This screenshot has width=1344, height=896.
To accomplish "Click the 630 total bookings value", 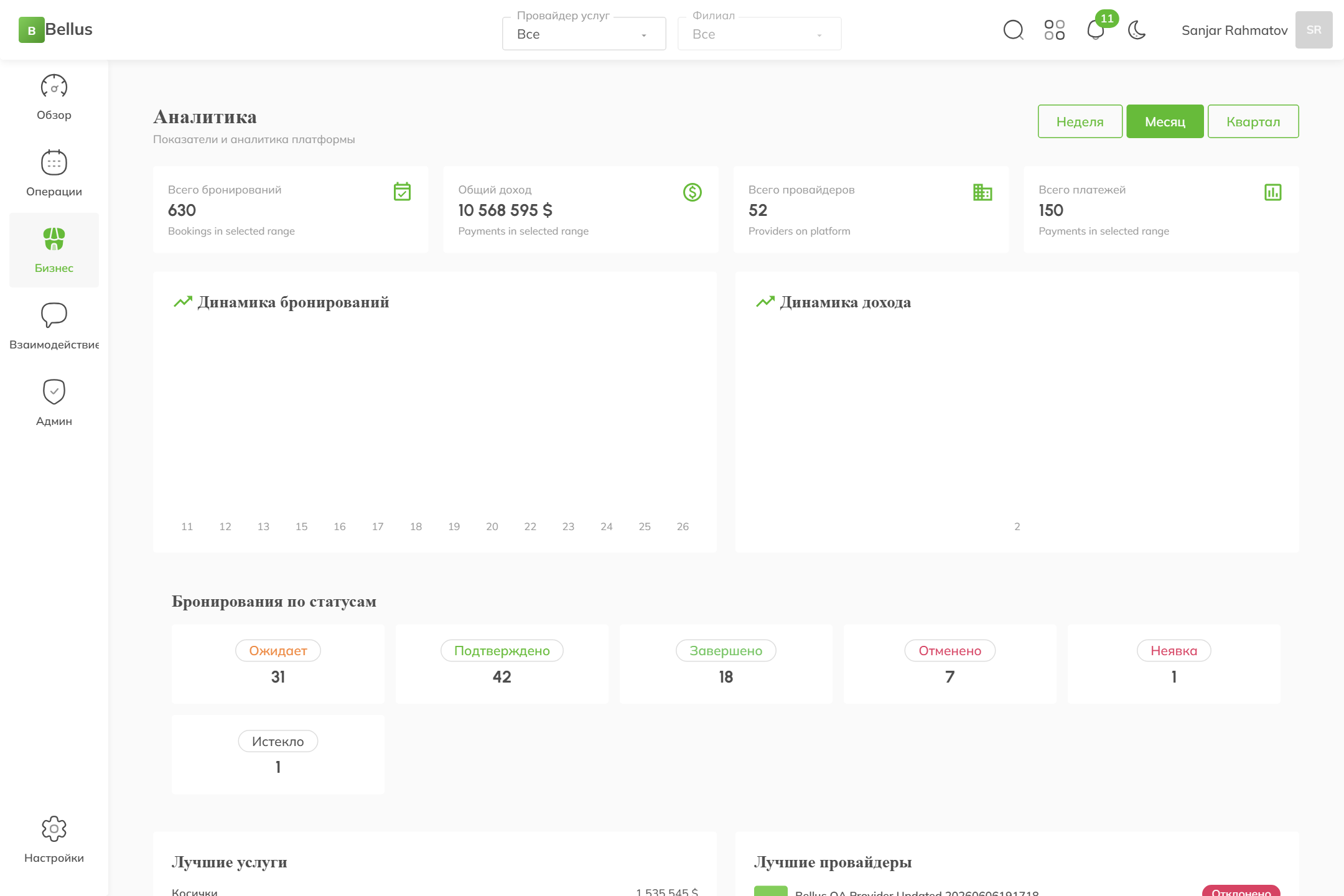I will click(x=182, y=210).
